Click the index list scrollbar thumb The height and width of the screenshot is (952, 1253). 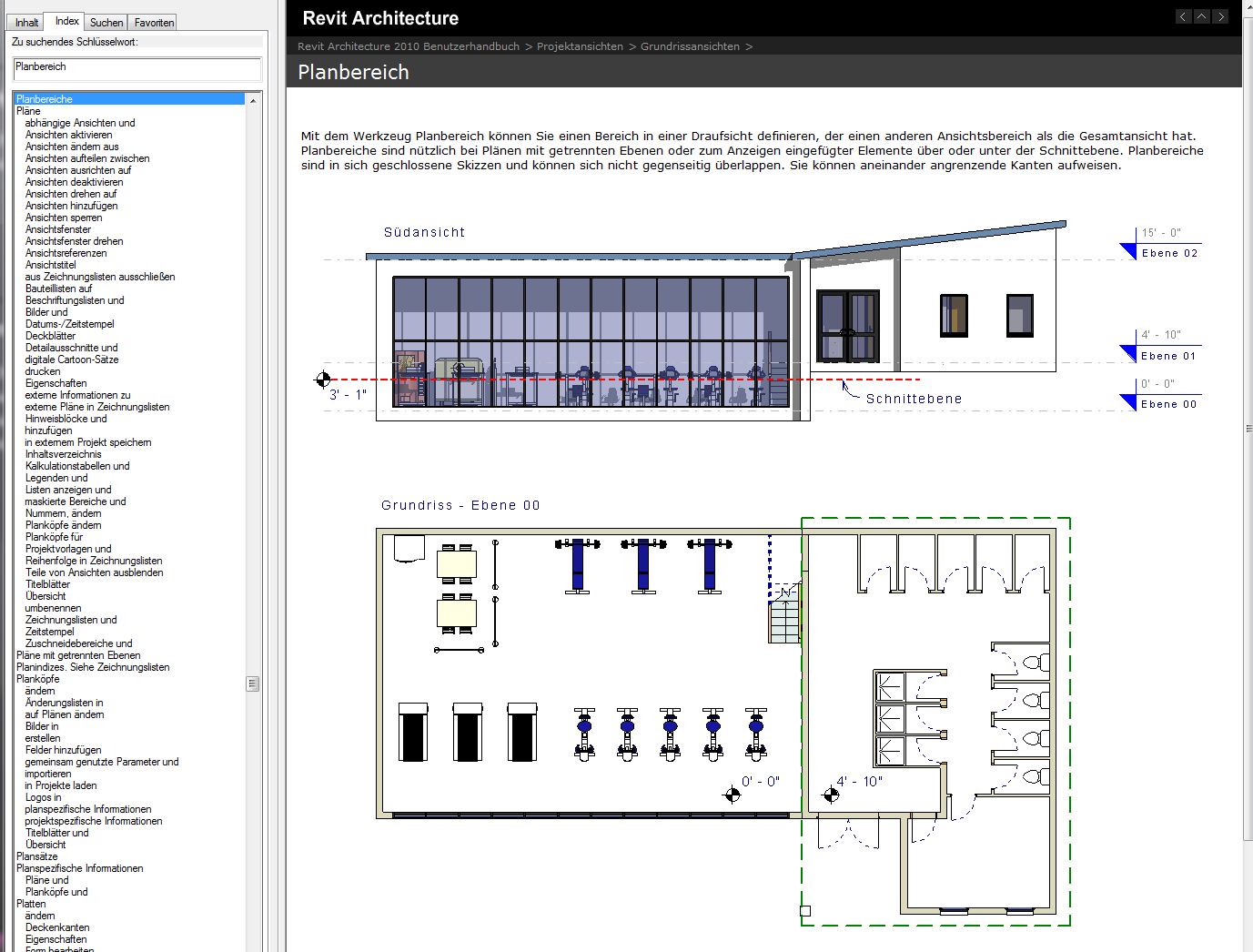click(x=253, y=684)
